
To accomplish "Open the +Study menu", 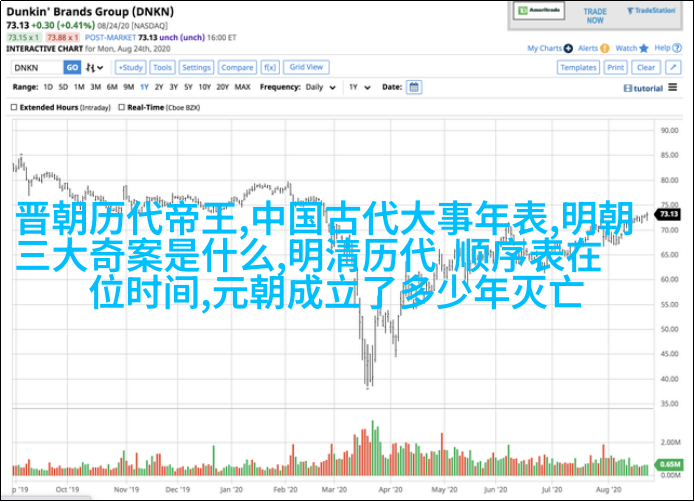I will tap(131, 68).
